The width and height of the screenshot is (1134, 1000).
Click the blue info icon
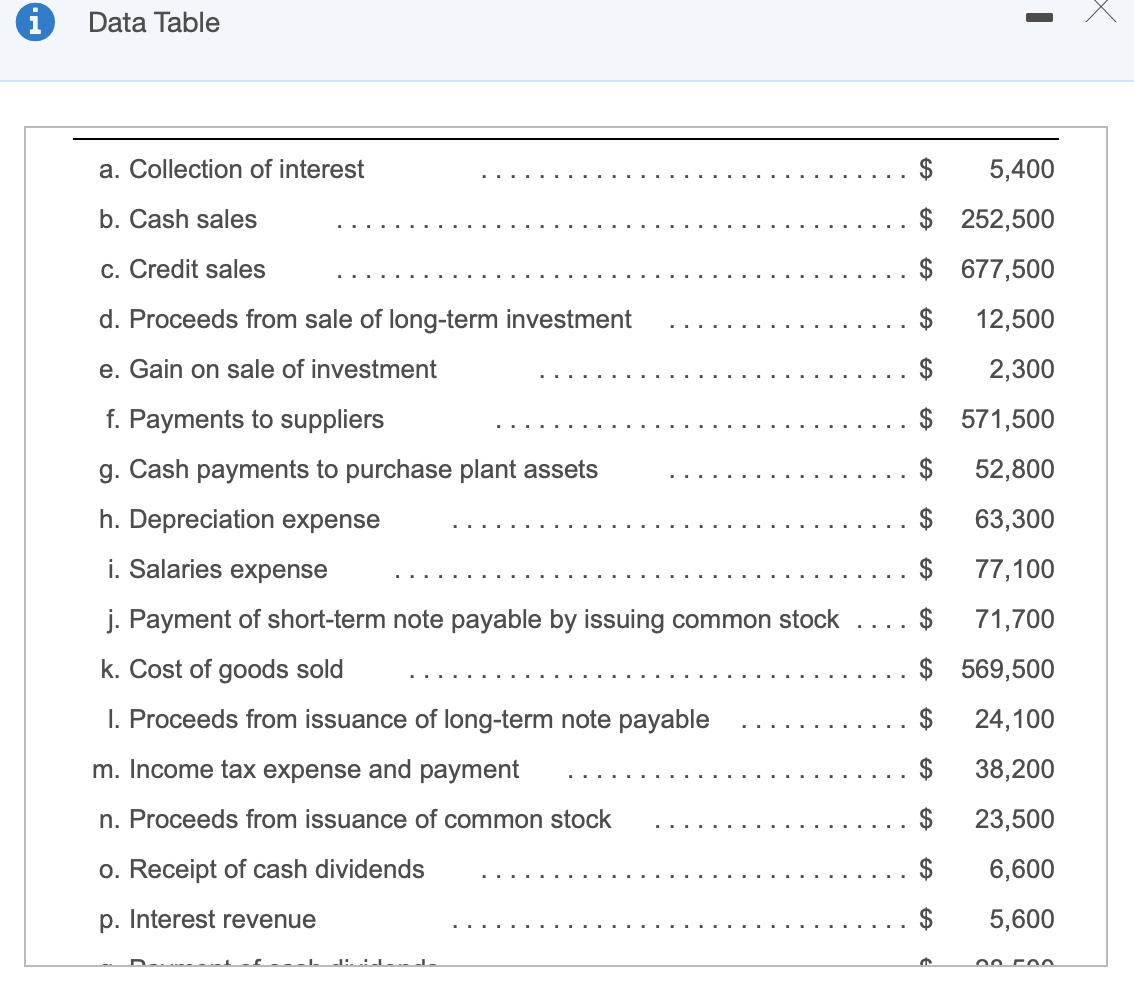[36, 21]
